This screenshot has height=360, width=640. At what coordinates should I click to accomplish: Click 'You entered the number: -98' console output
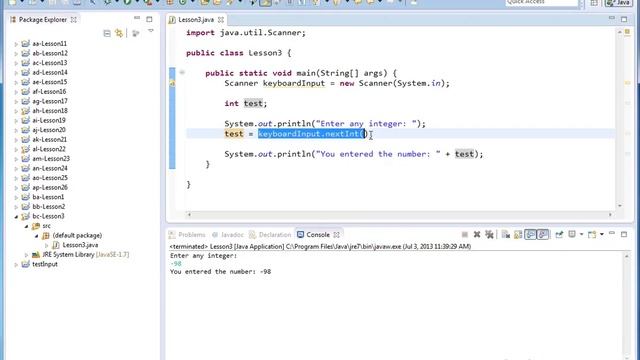tap(220, 271)
